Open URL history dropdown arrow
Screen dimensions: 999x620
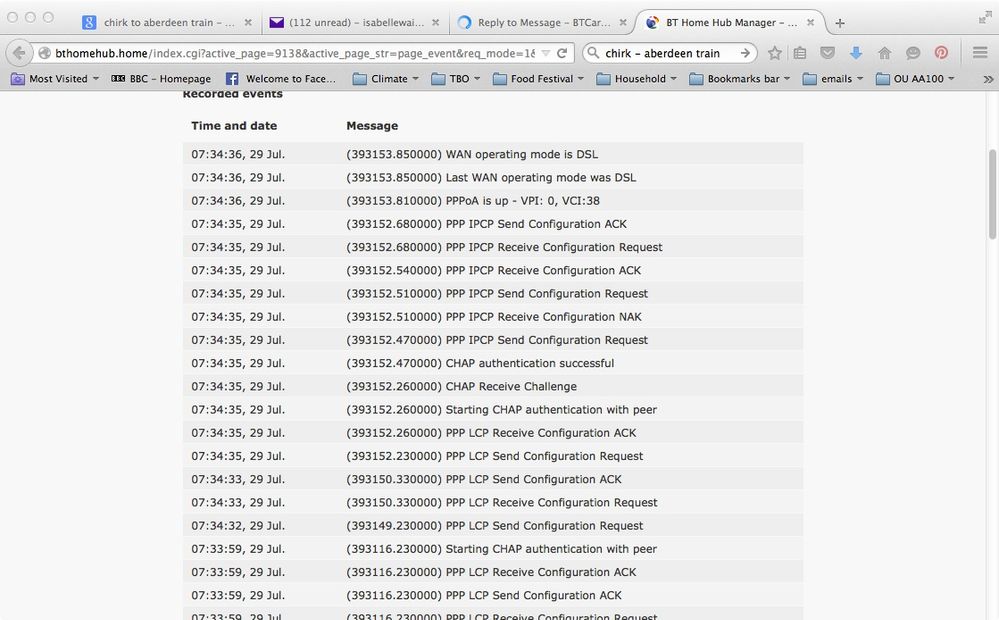(545, 54)
